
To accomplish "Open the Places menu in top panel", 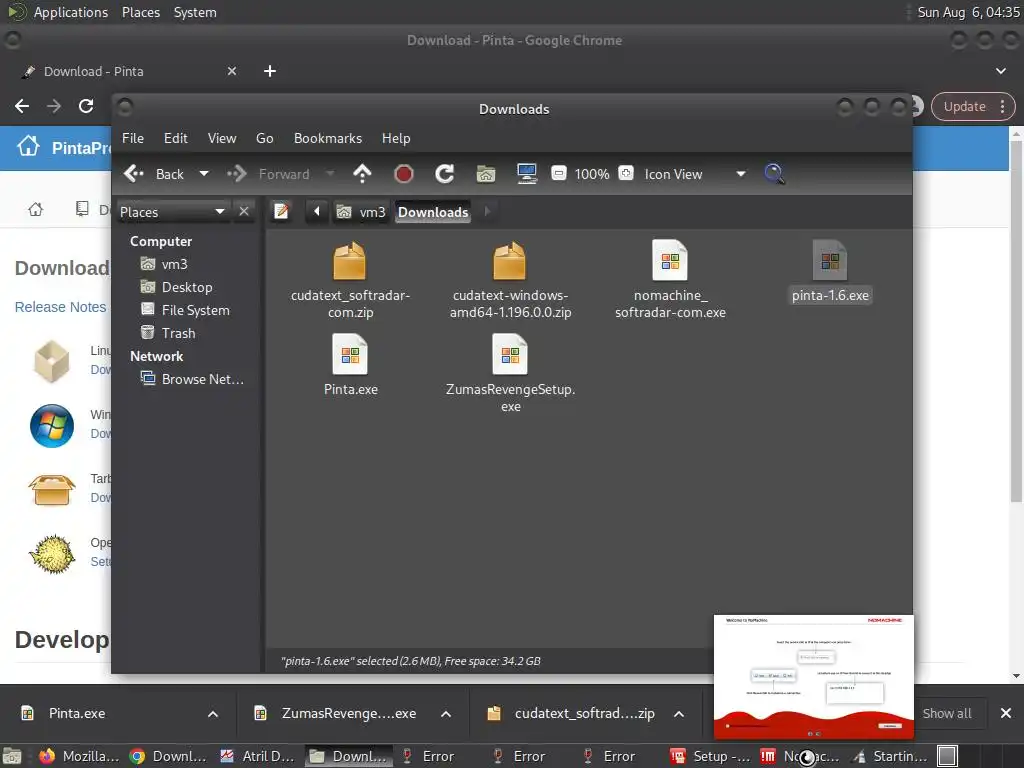I will click(x=141, y=12).
